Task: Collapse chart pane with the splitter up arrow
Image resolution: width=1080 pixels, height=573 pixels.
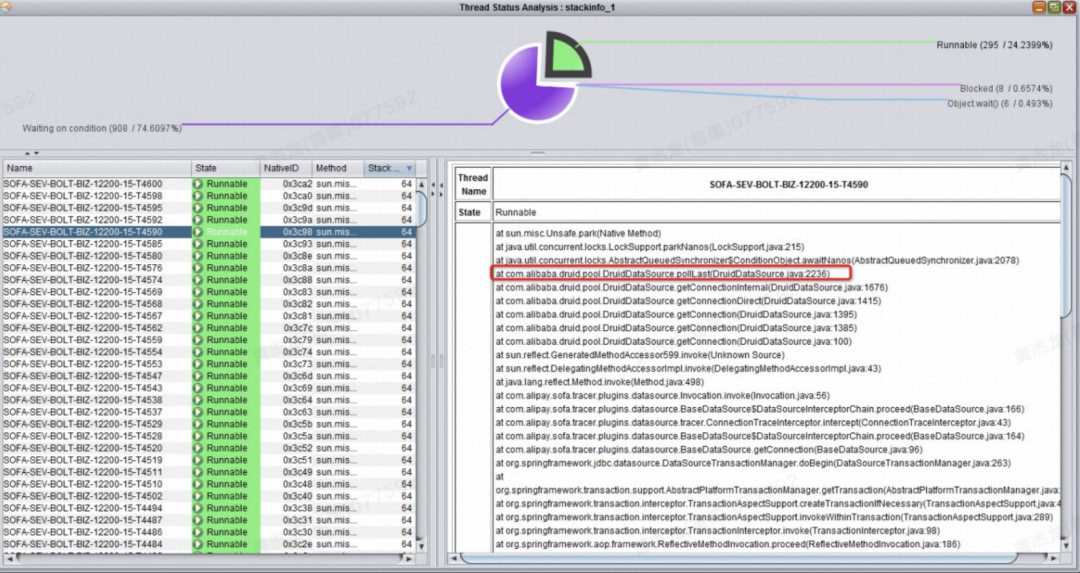Action: point(28,153)
